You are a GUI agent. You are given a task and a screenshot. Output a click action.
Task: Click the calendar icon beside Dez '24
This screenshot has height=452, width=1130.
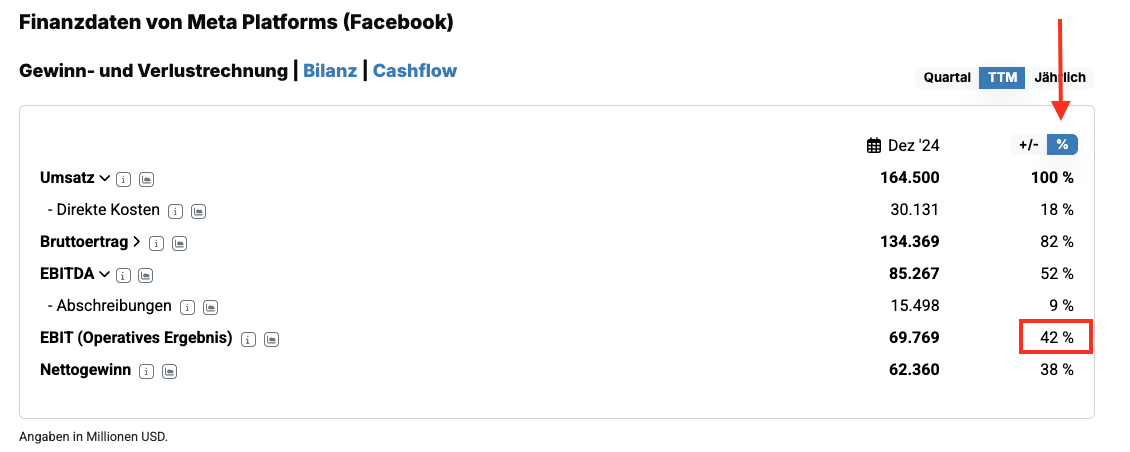874,145
